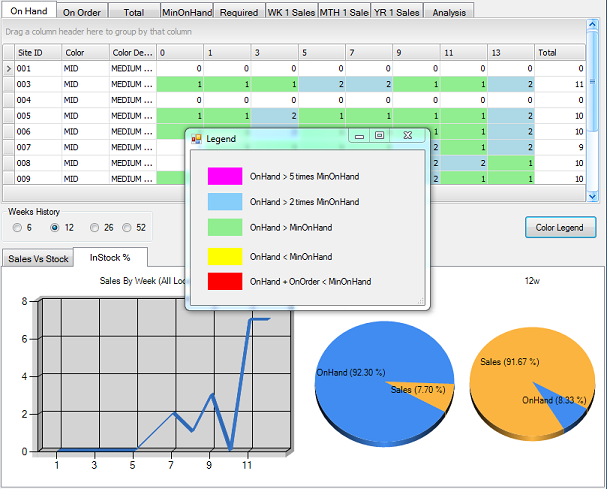The image size is (607, 489).
Task: Click the light blue OnHand > 2 times swatch
Action: (x=225, y=202)
